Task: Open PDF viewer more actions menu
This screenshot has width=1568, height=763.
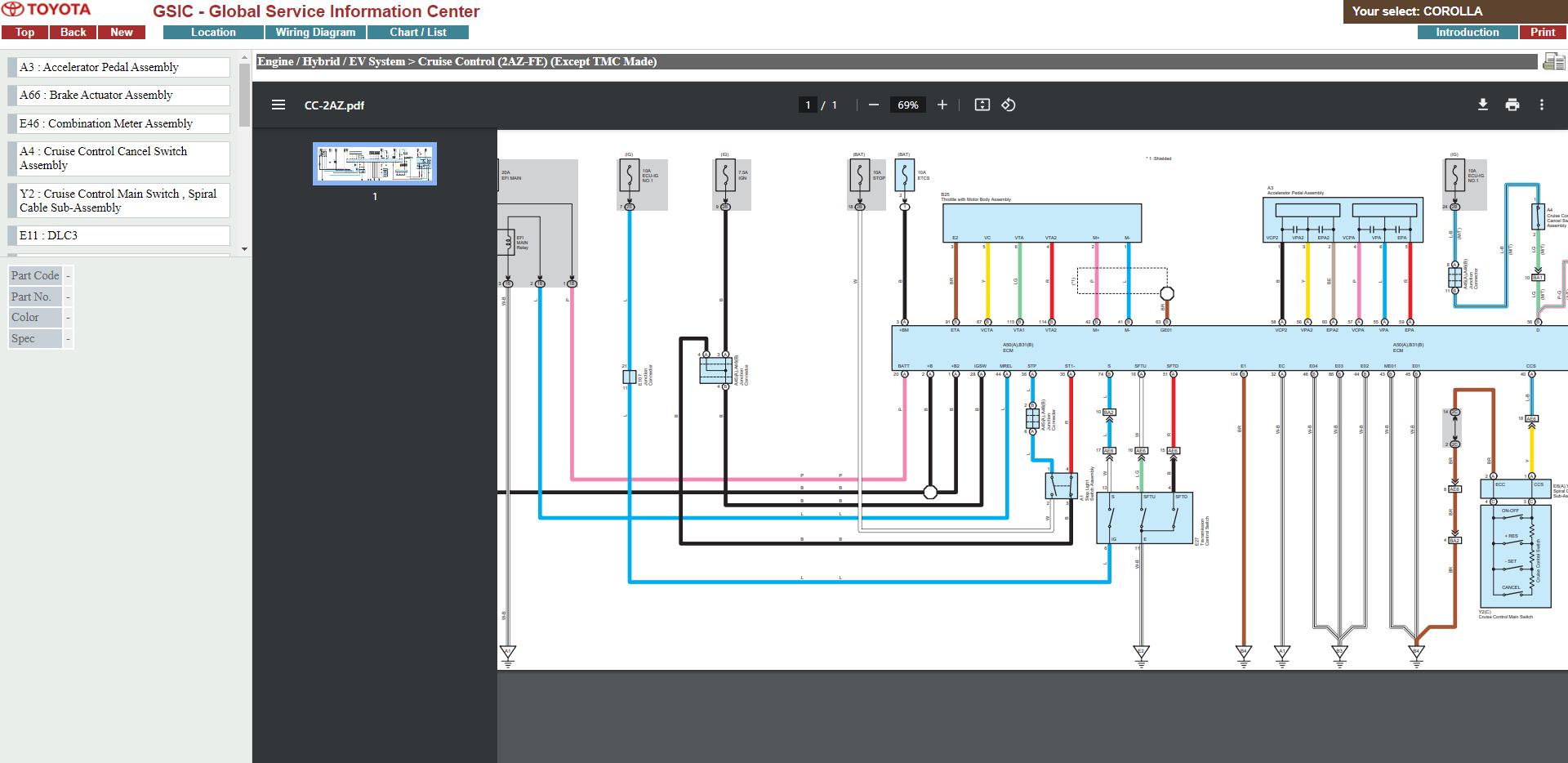Action: coord(1542,105)
